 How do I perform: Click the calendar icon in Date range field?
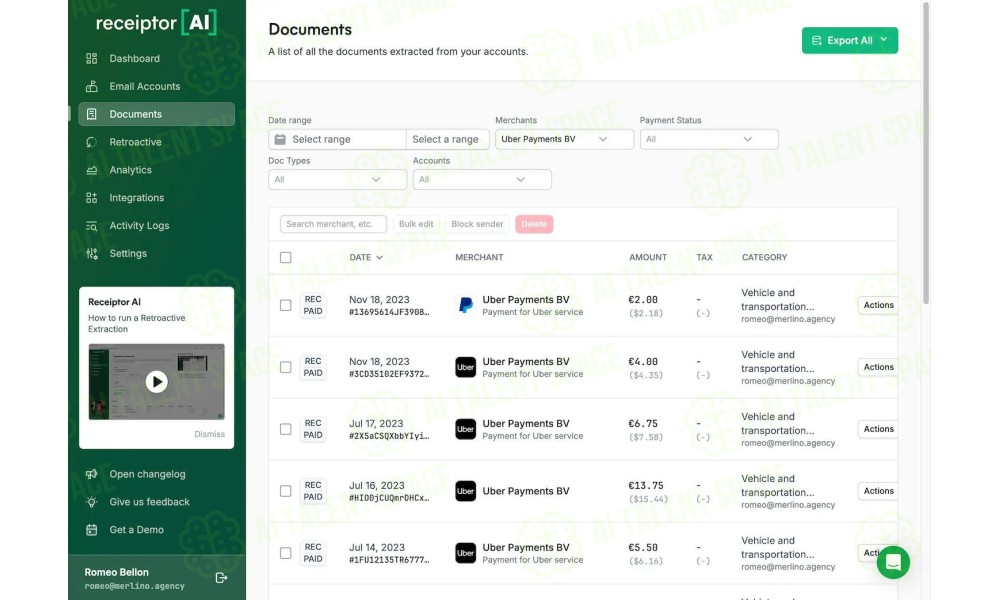(x=280, y=139)
